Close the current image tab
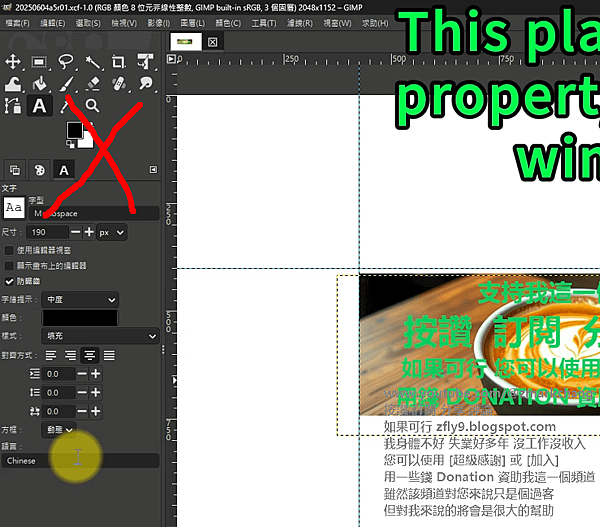600x527 pixels. [x=212, y=42]
